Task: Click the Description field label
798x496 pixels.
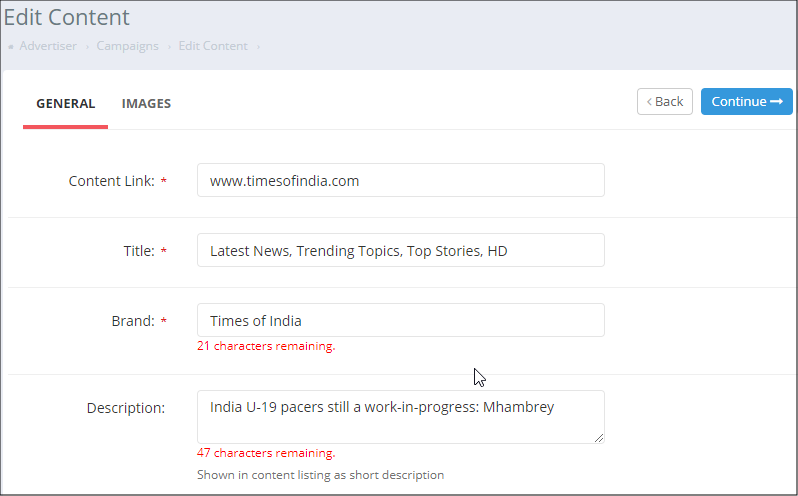Action: (x=125, y=408)
